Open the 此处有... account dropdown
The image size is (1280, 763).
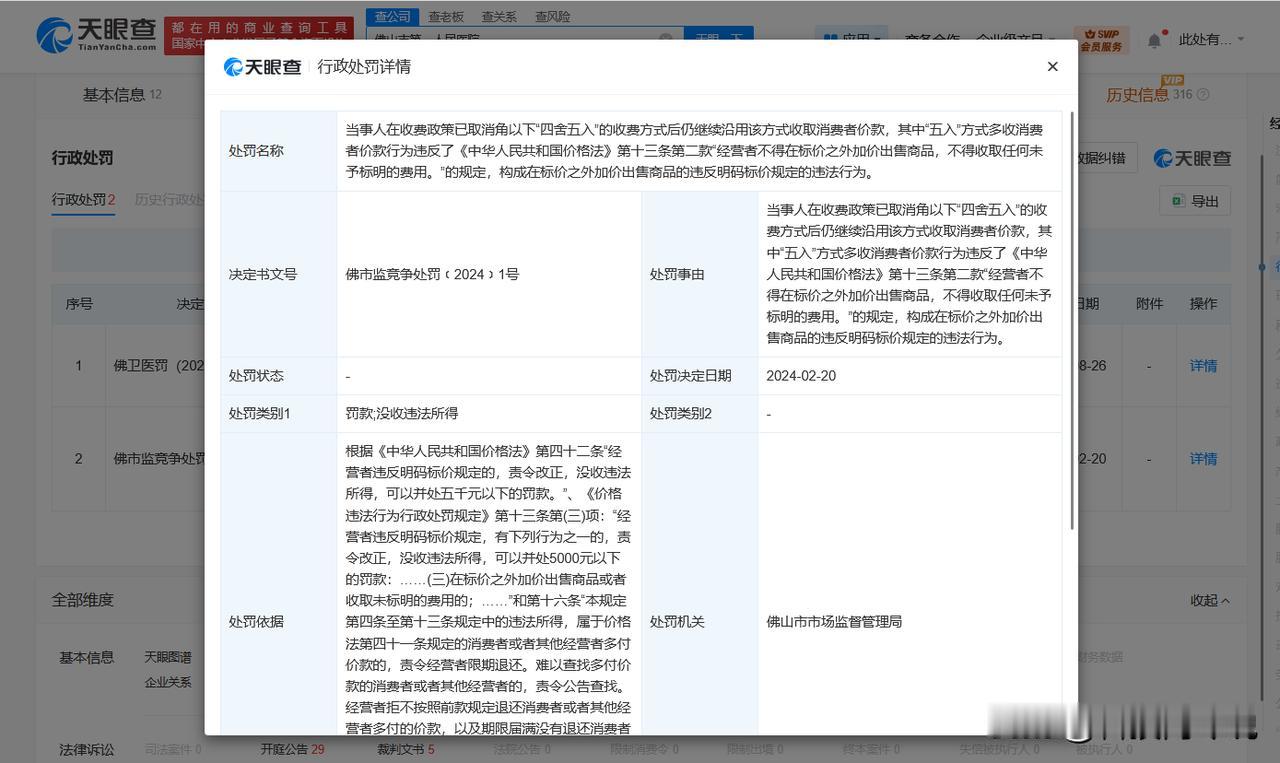[1212, 40]
